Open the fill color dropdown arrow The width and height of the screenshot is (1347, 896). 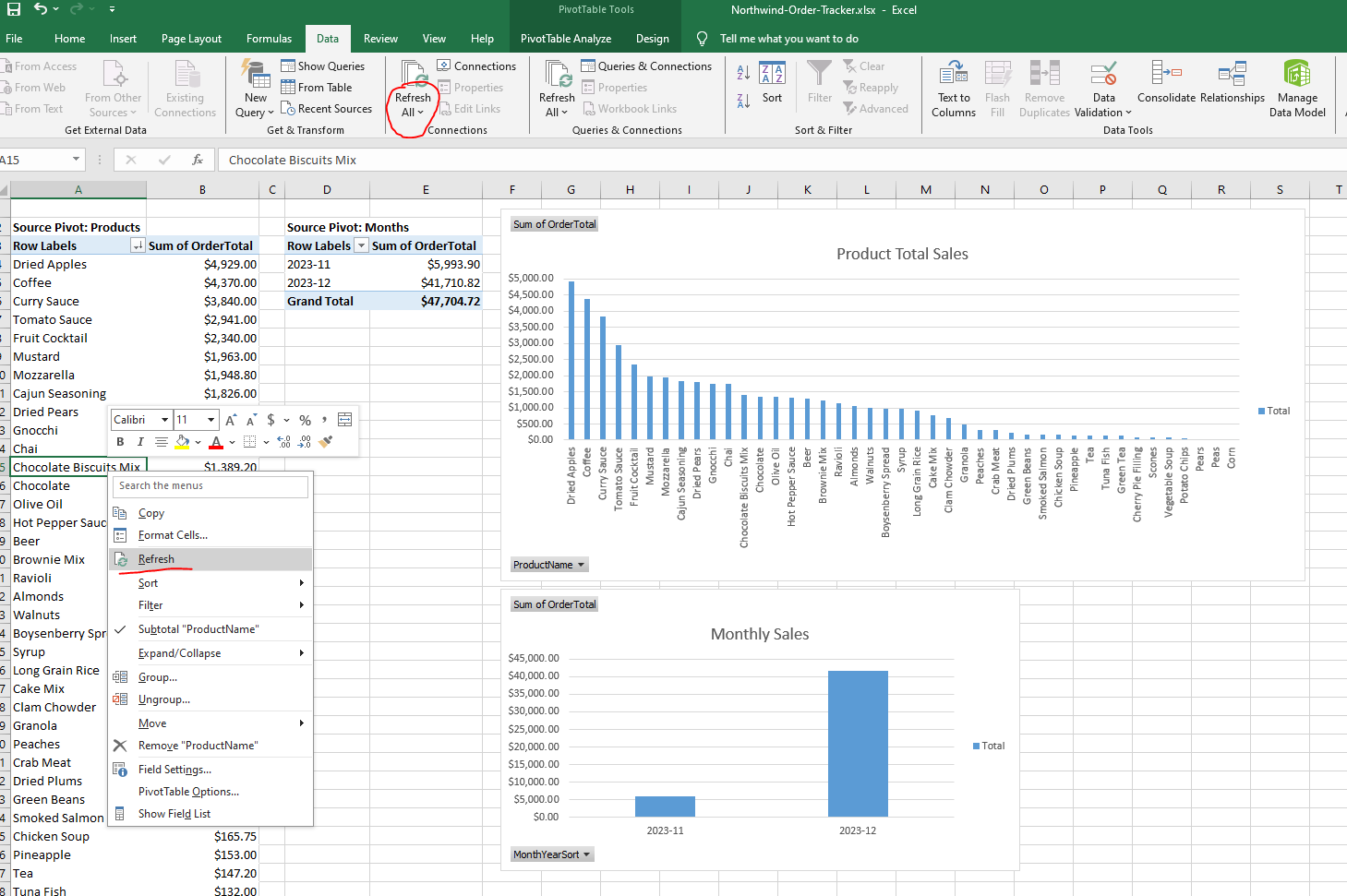[198, 442]
